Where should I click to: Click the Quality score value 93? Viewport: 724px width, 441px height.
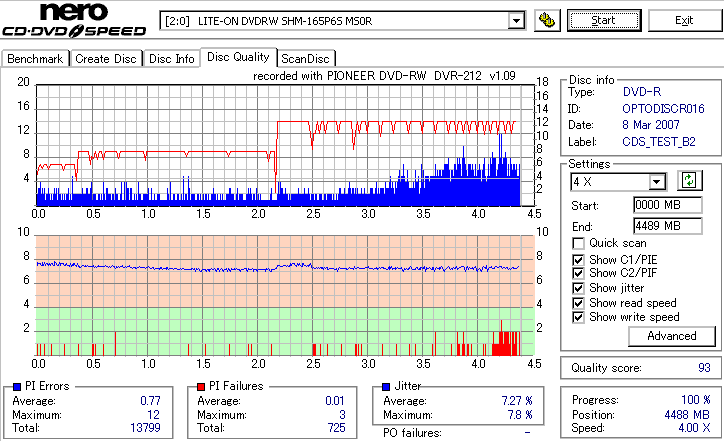pyautogui.click(x=704, y=368)
